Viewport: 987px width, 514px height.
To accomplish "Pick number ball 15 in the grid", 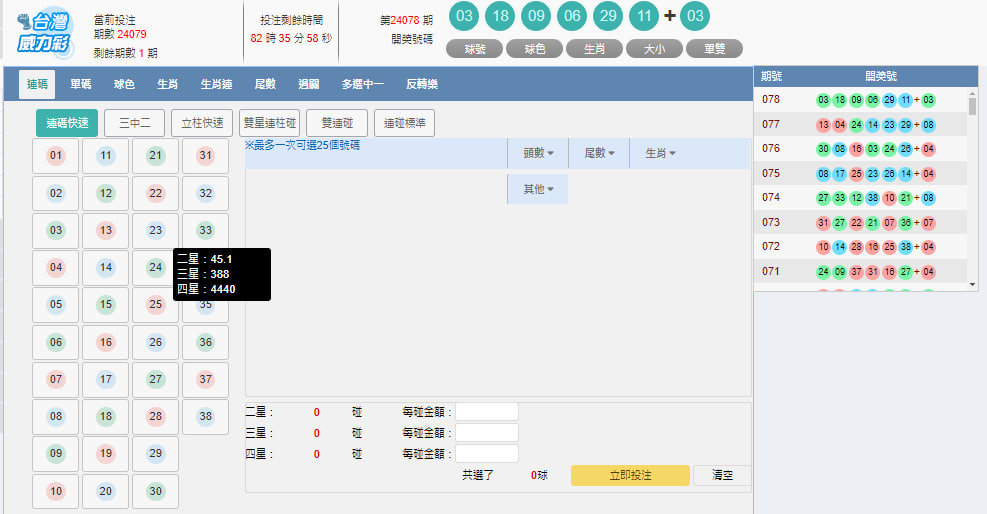I will (106, 304).
